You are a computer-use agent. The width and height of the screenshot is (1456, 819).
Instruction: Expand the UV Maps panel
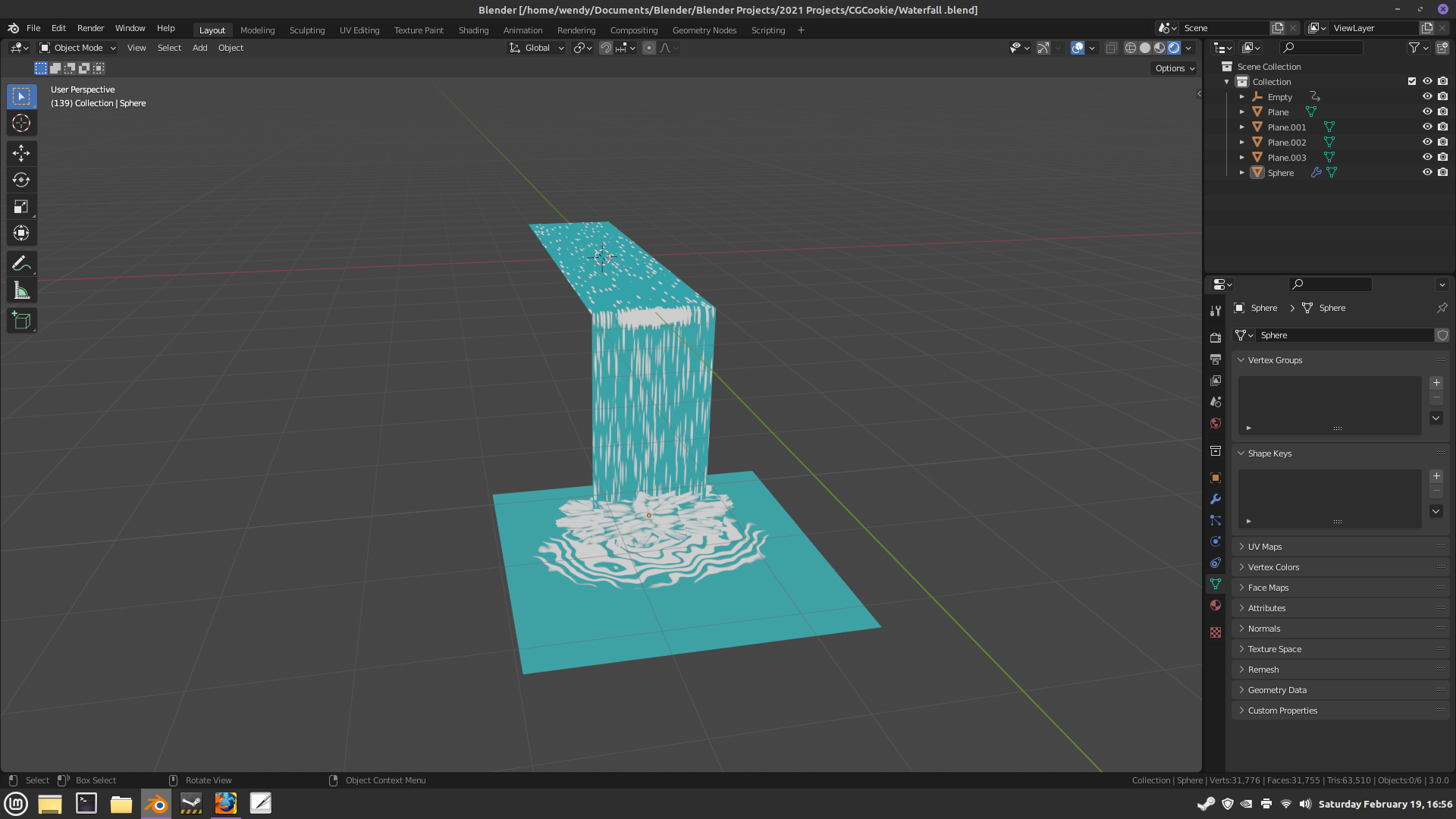[1265, 547]
